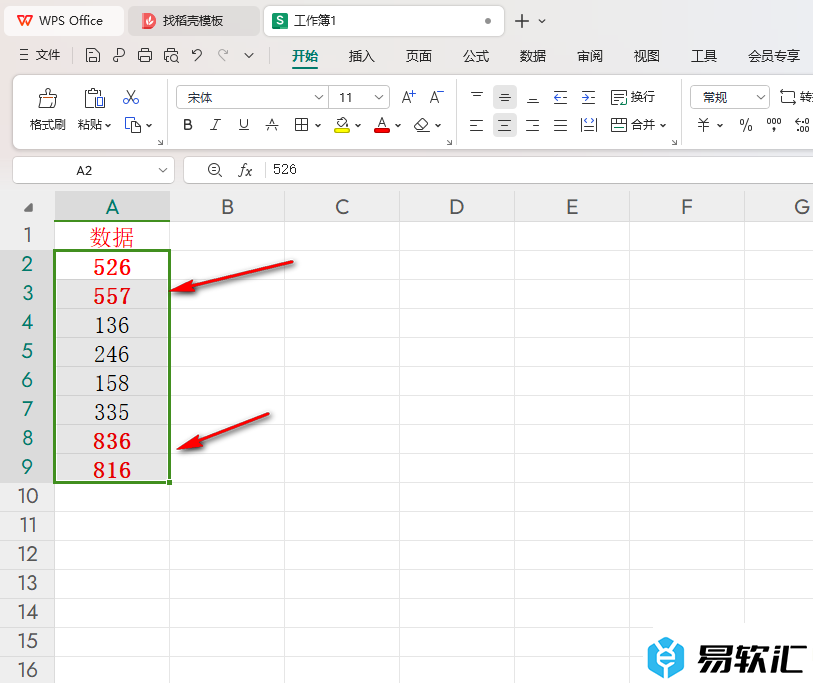Click the zoom magnifier icon in formula bar
The height and width of the screenshot is (683, 813).
click(214, 170)
